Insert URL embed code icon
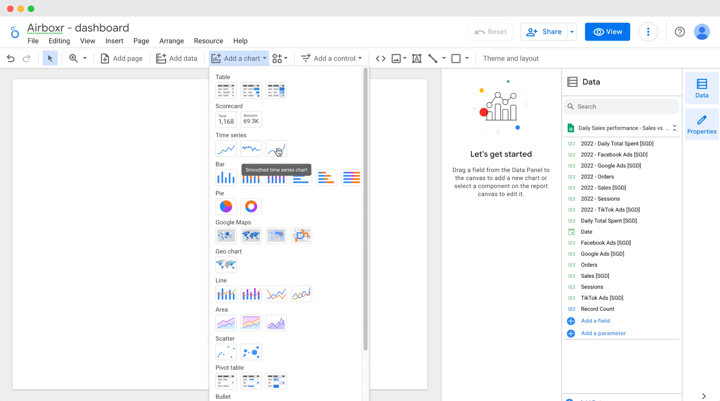The image size is (720, 401). tap(380, 58)
